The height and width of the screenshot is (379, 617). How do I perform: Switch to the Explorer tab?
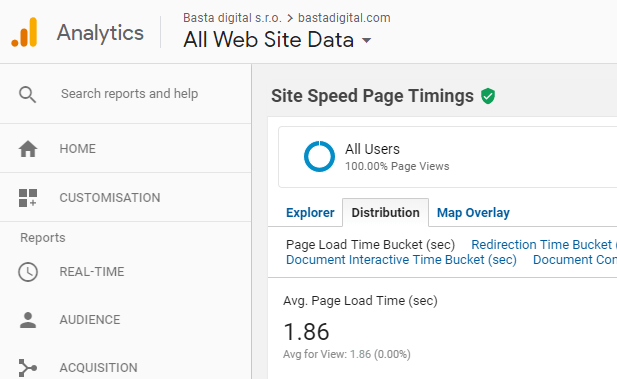tap(310, 213)
